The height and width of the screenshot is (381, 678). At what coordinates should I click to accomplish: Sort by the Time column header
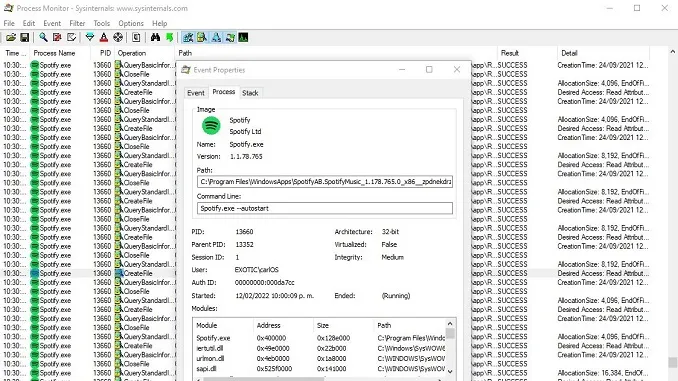point(15,53)
